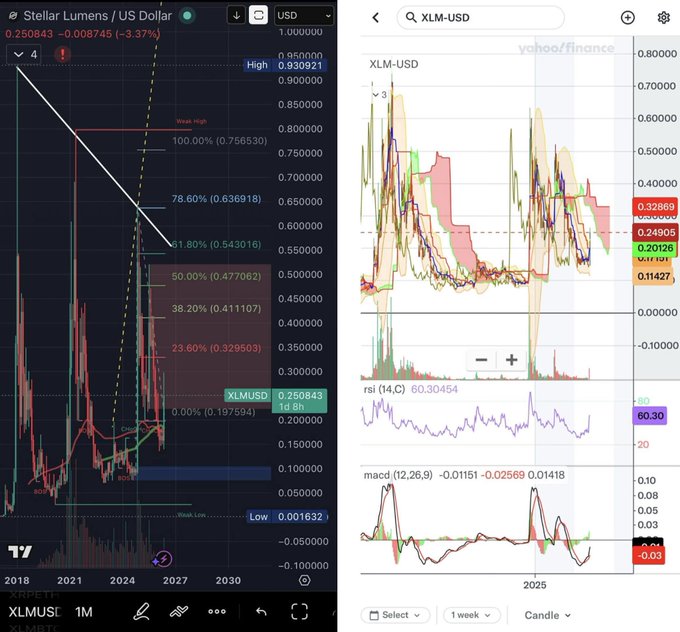The height and width of the screenshot is (632, 680).
Task: Change the 1M timeframe interval
Action: pyautogui.click(x=84, y=612)
